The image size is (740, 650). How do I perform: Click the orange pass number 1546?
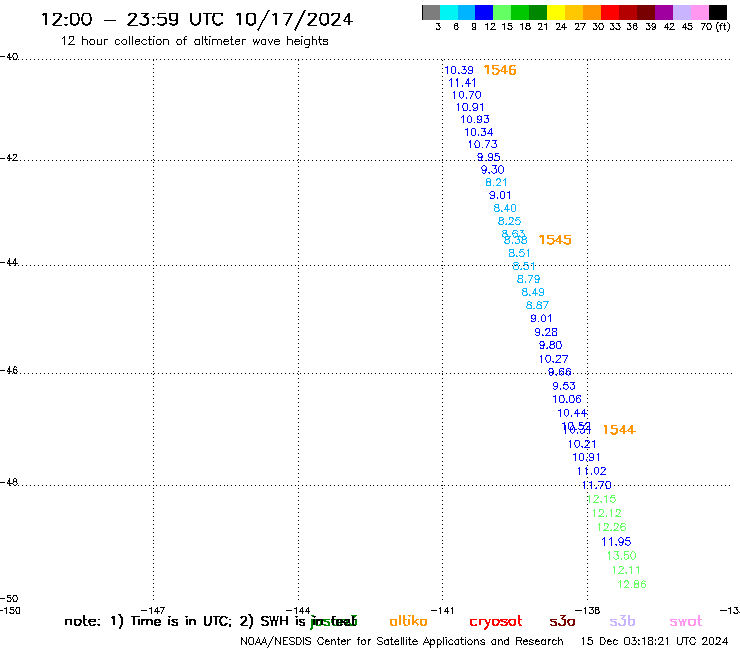click(x=500, y=70)
